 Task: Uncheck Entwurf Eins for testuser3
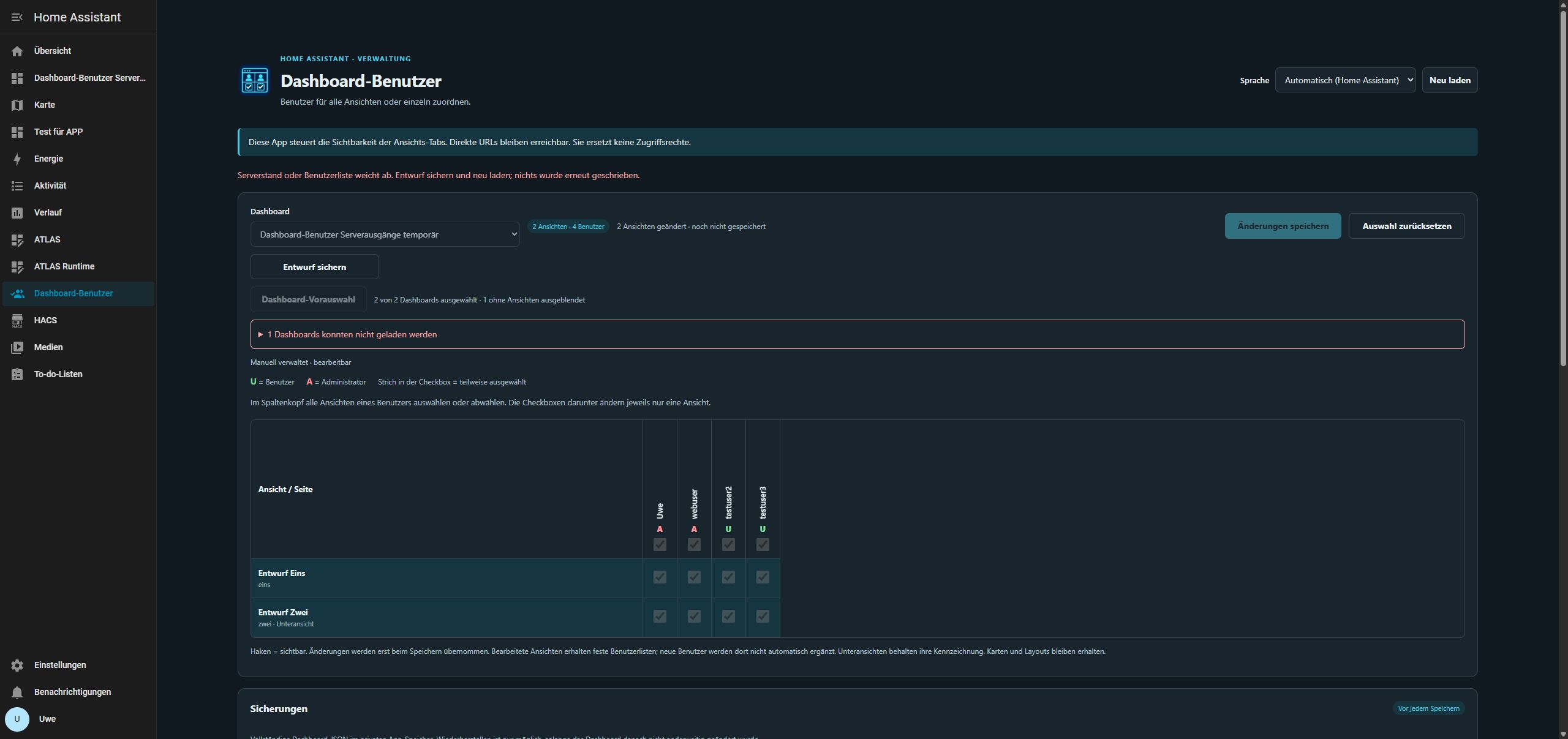pyautogui.click(x=763, y=577)
